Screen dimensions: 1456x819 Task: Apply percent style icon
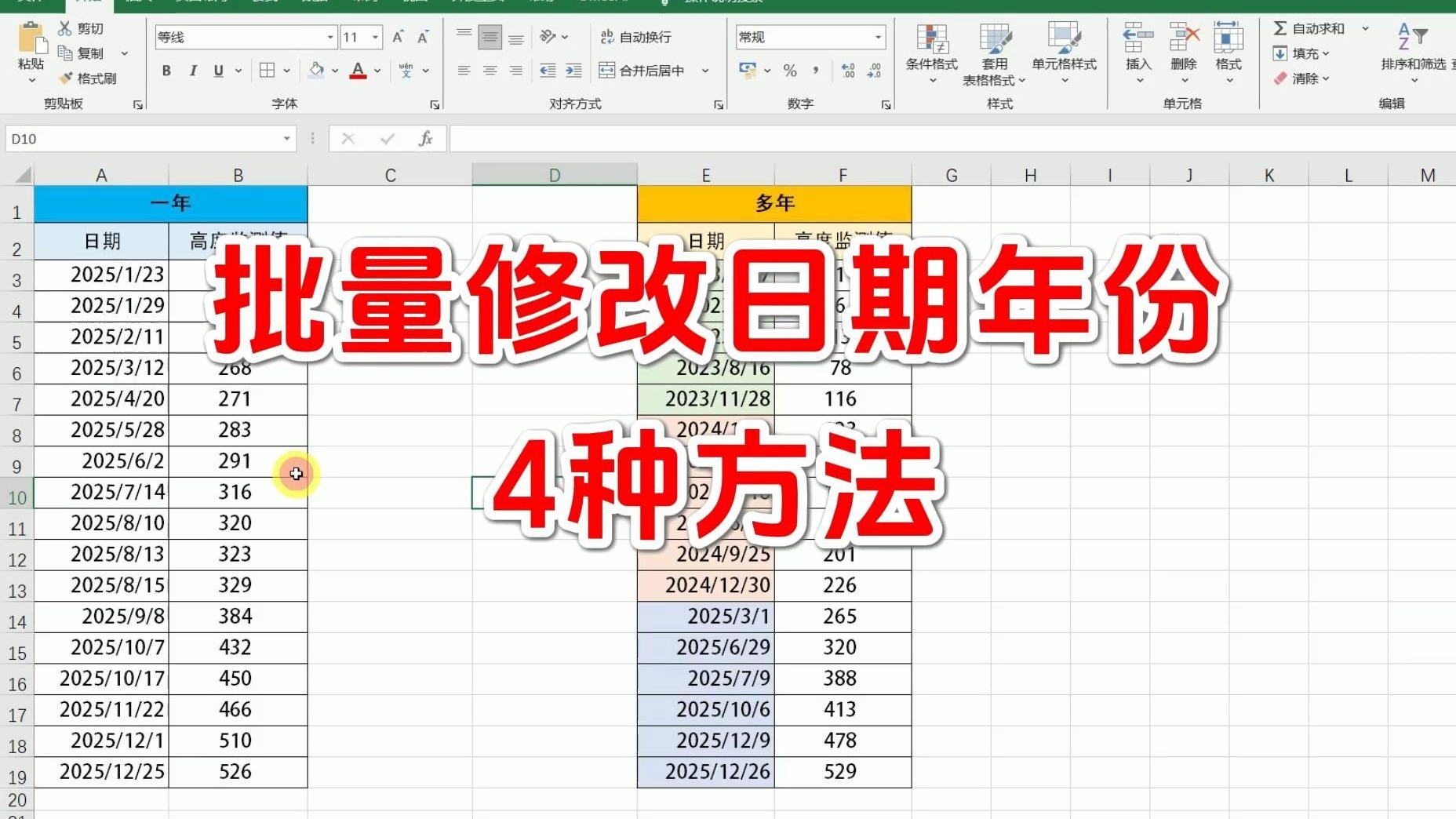click(790, 71)
